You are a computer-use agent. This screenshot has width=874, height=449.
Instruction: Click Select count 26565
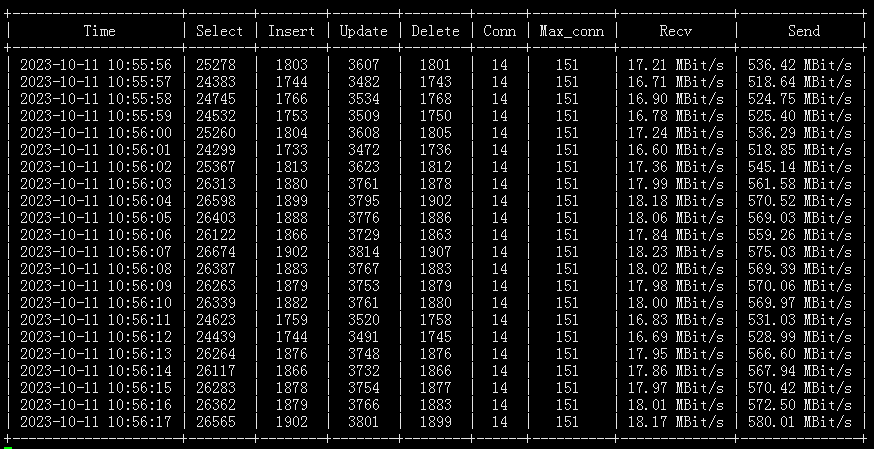click(x=216, y=422)
